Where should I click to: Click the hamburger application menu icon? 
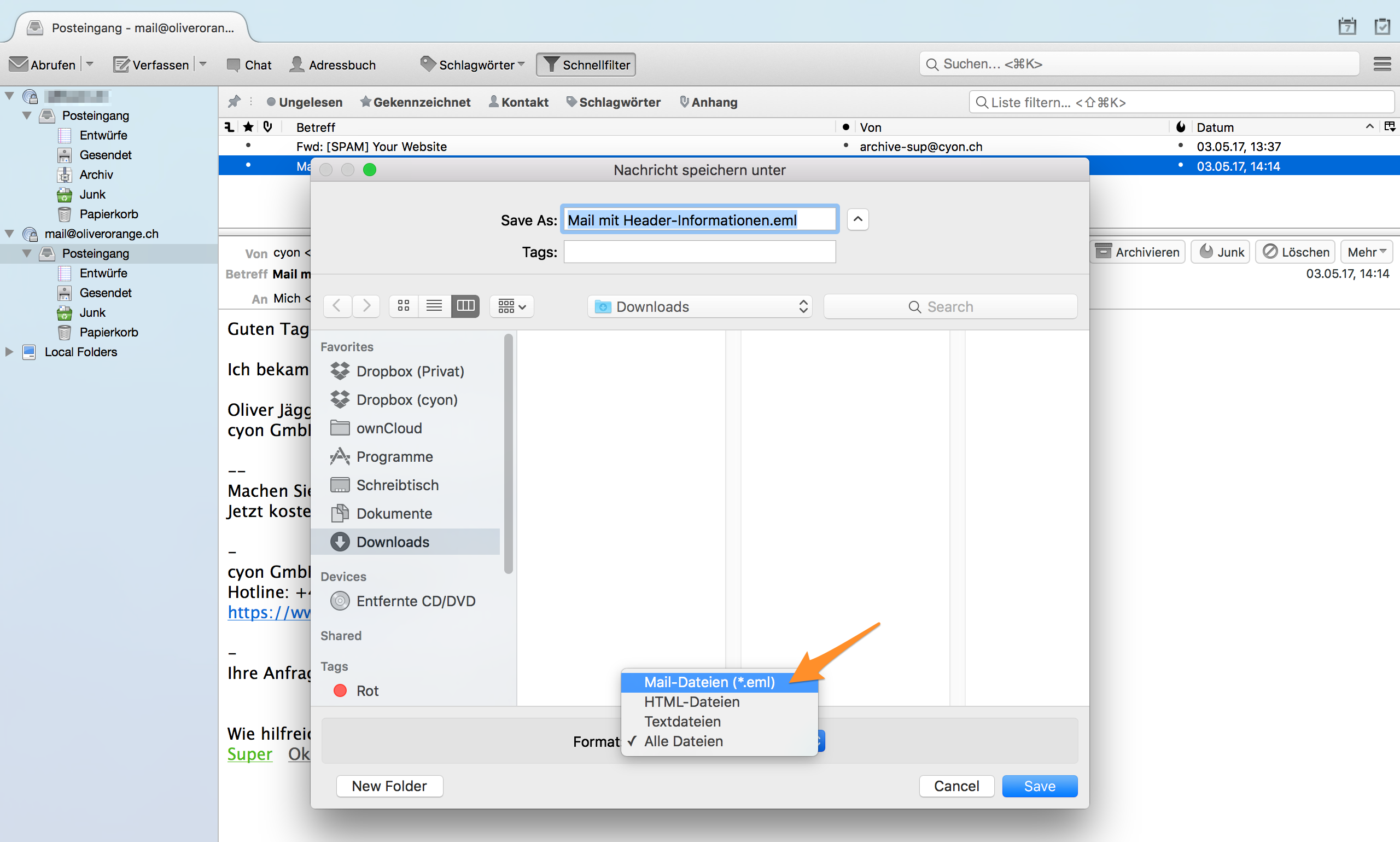1382,64
